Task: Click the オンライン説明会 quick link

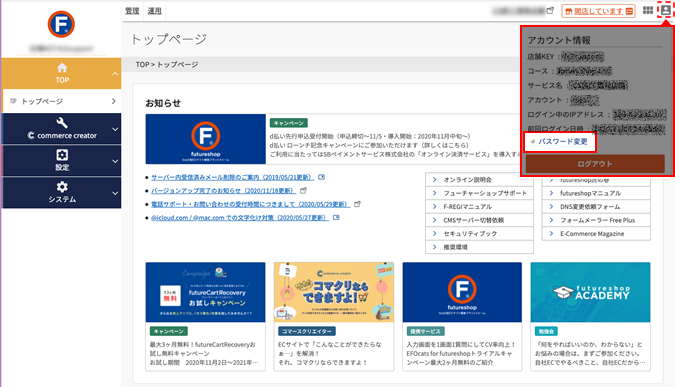Action: pyautogui.click(x=479, y=180)
